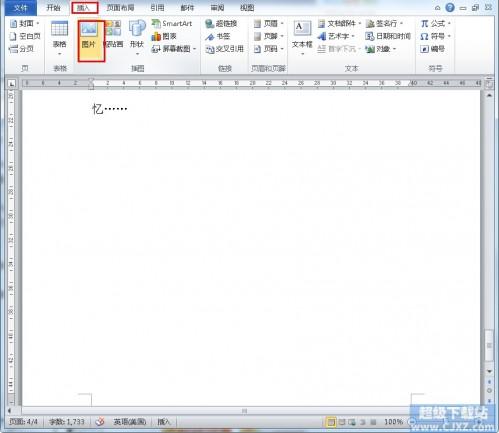The height and width of the screenshot is (433, 499).
Task: Insert a SmartArt graphic
Action: coord(172,23)
